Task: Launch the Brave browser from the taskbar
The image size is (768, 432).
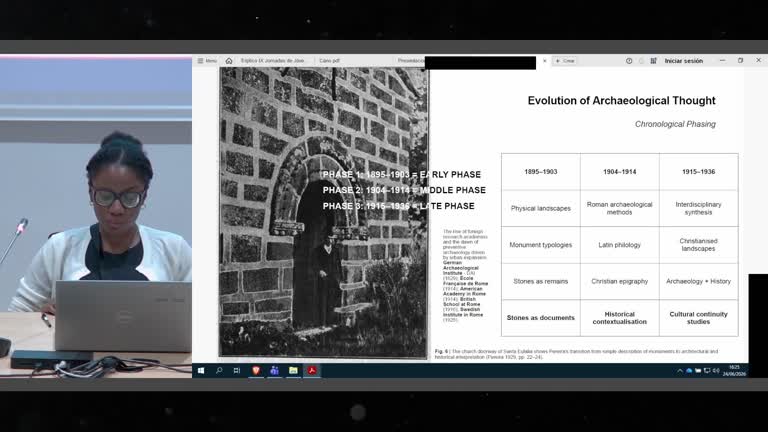Action: (256, 371)
